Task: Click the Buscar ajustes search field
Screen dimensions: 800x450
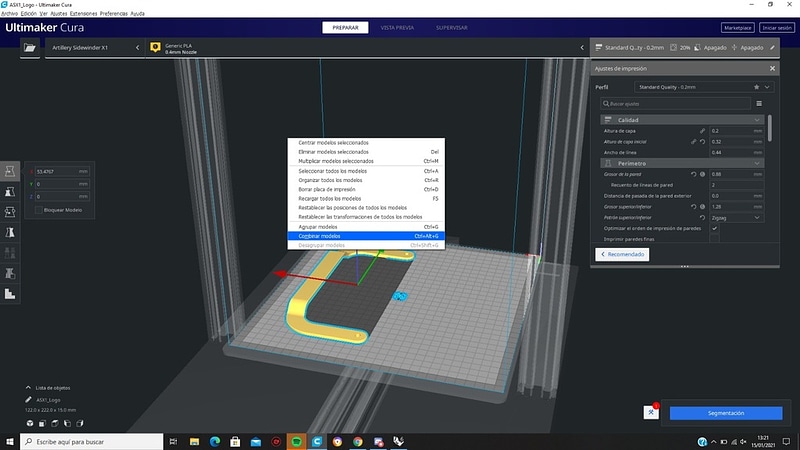Action: 675,104
